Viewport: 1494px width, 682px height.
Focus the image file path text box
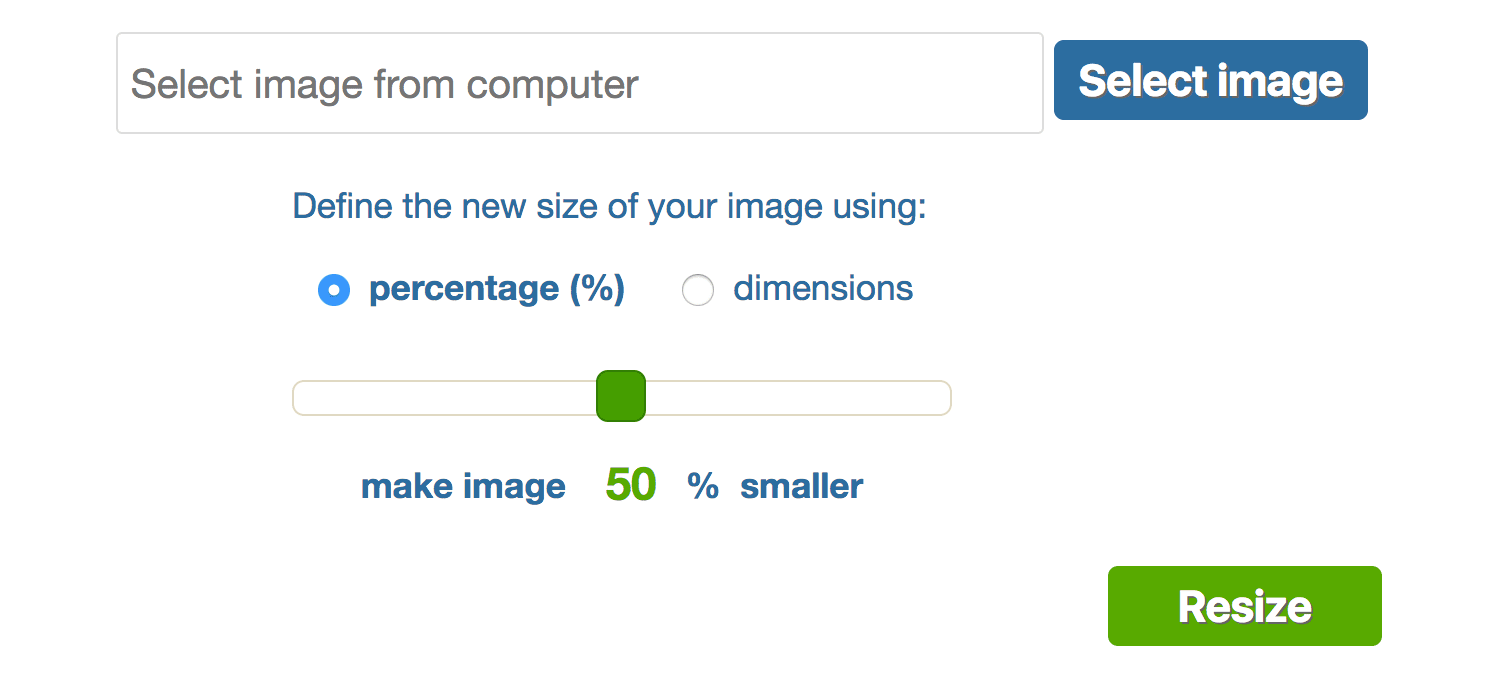point(580,83)
